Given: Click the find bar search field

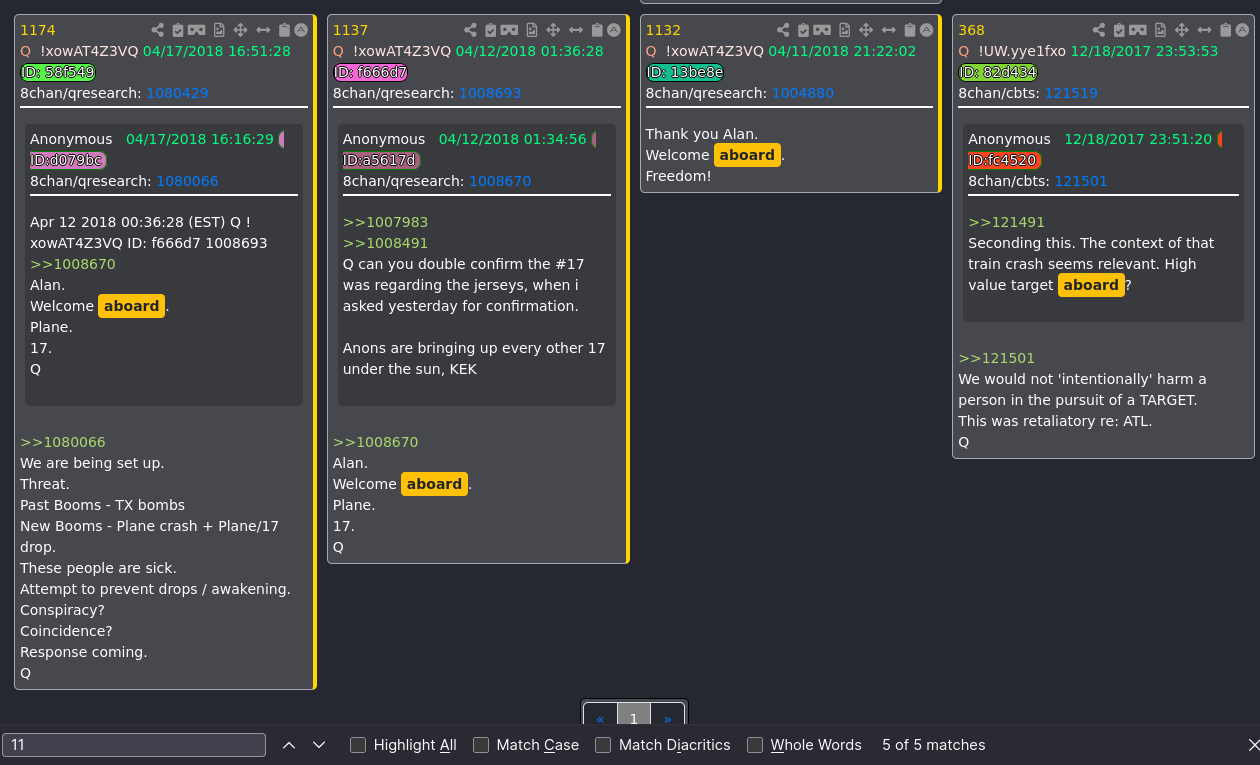Looking at the screenshot, I should coord(134,745).
